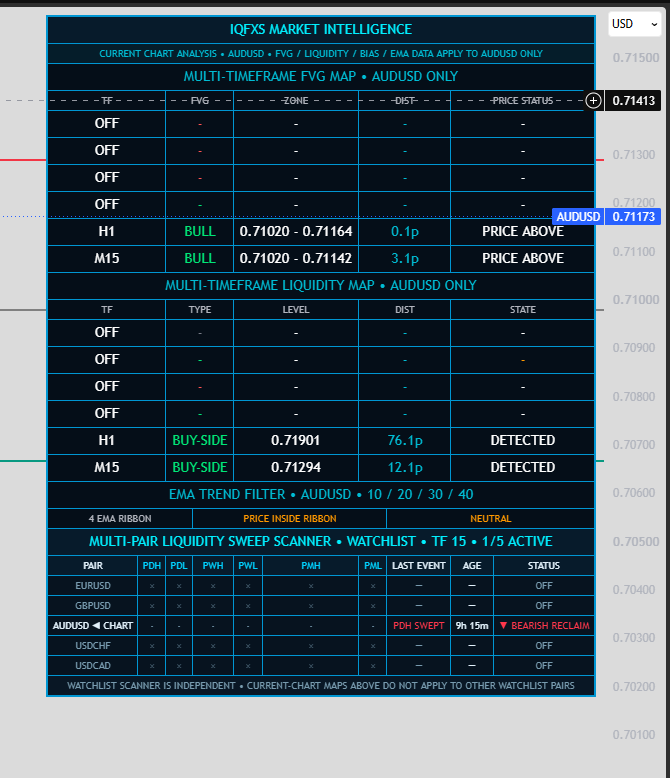This screenshot has height=778, width=670.
Task: Click the 3.1p distance value
Action: [x=404, y=259]
